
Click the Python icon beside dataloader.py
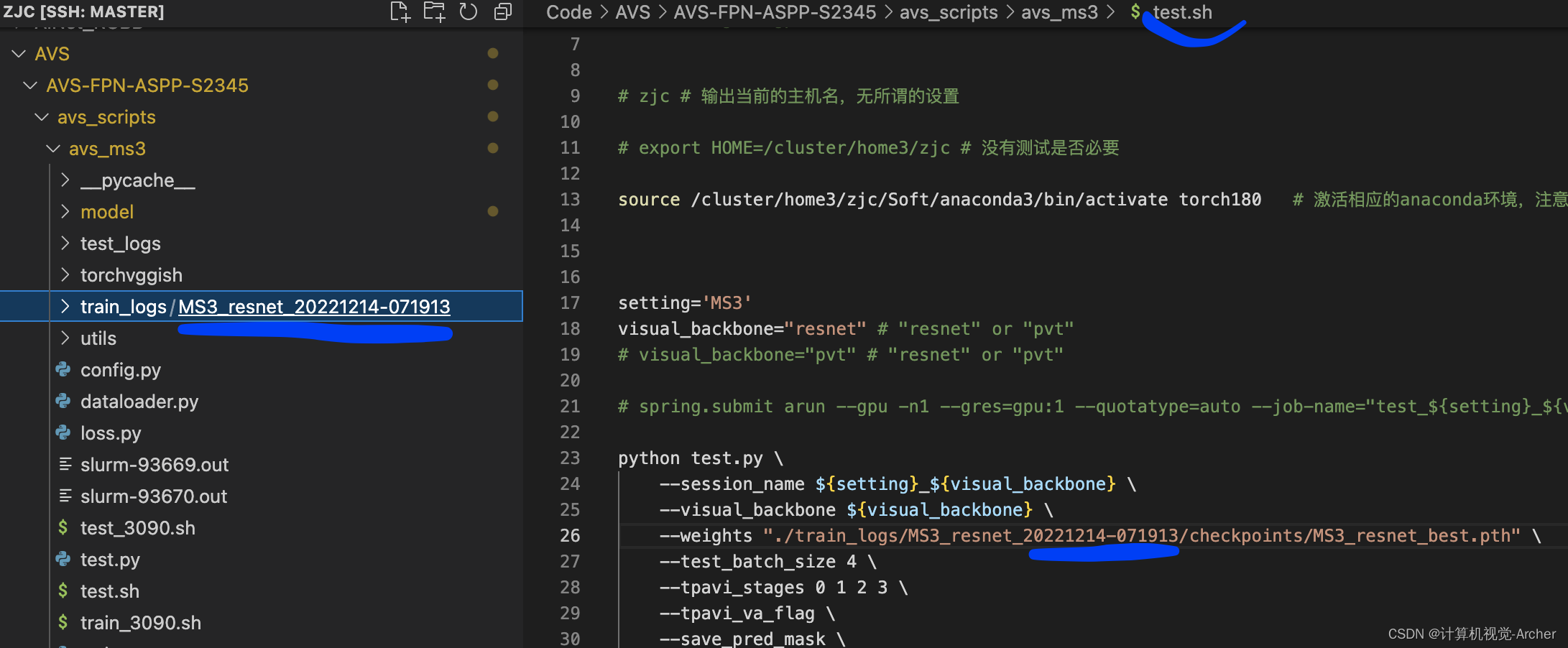(x=63, y=401)
